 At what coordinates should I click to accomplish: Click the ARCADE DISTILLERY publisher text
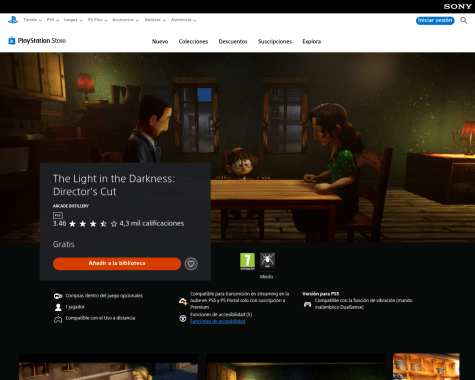click(x=71, y=206)
